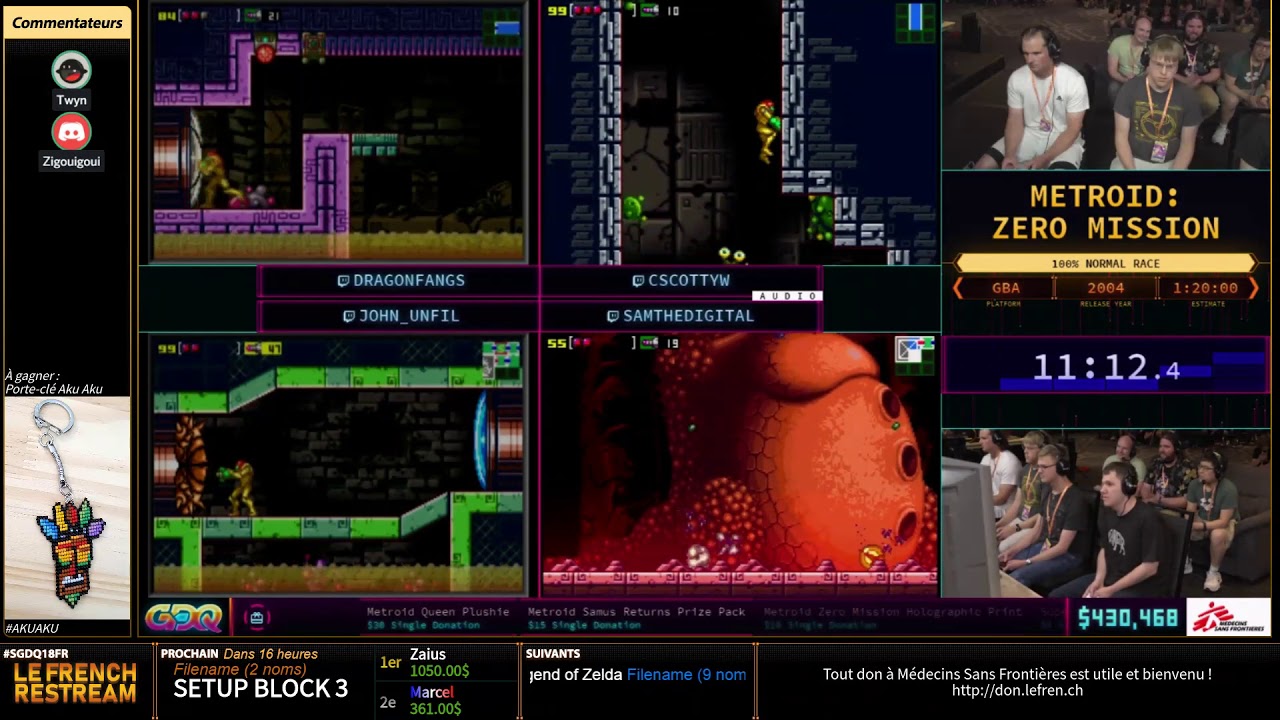Click the scrolling 'Filename (9 nom' text

pyautogui.click(x=686, y=675)
